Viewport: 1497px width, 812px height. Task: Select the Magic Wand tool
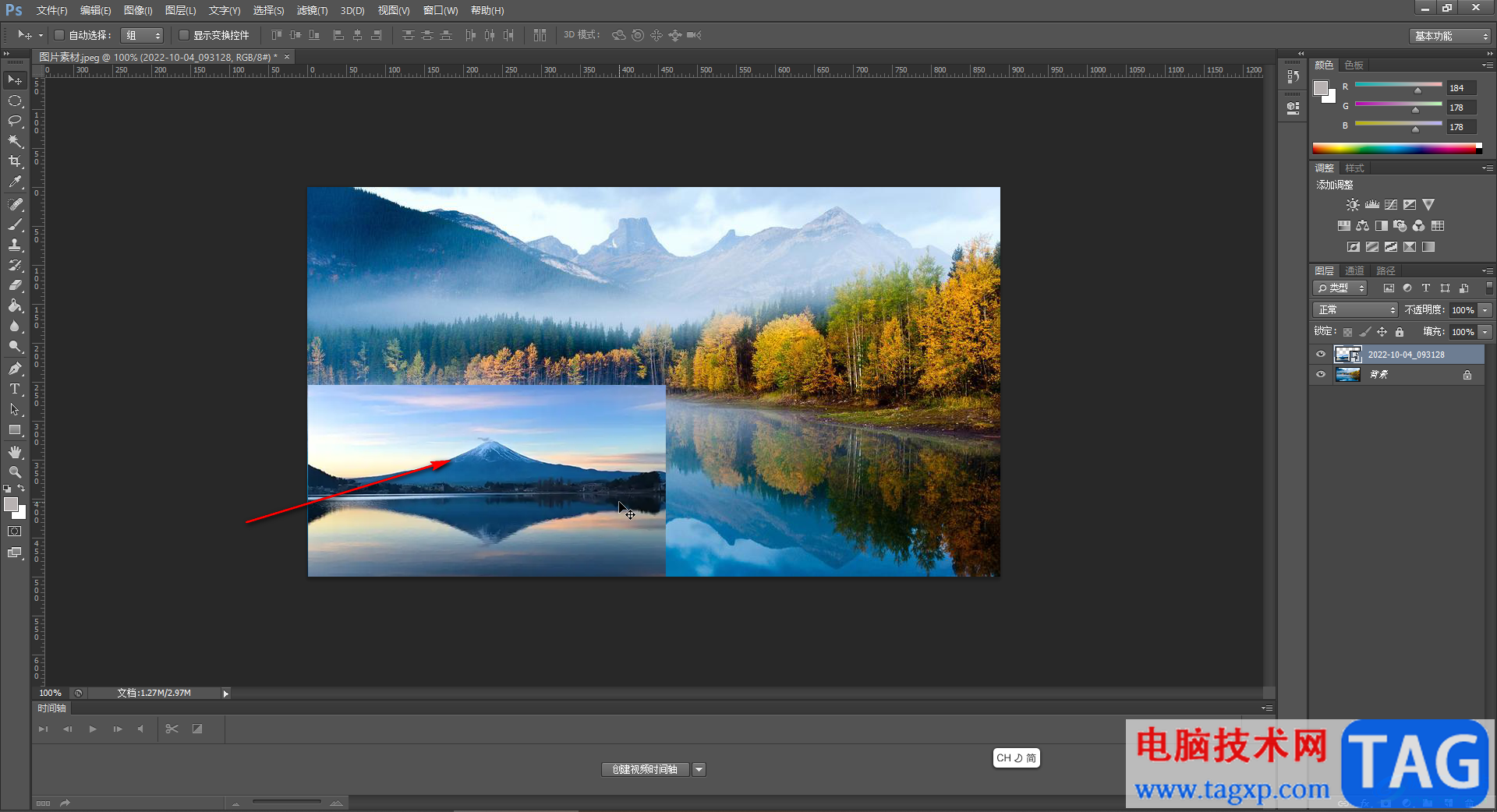click(15, 141)
